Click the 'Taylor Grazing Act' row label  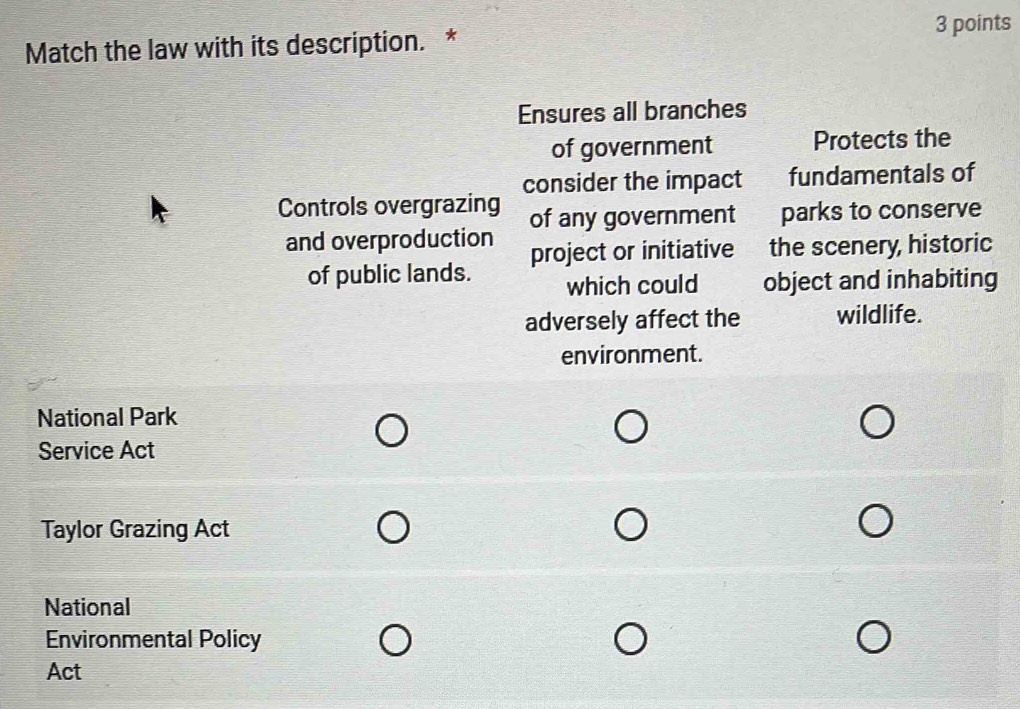click(x=135, y=529)
